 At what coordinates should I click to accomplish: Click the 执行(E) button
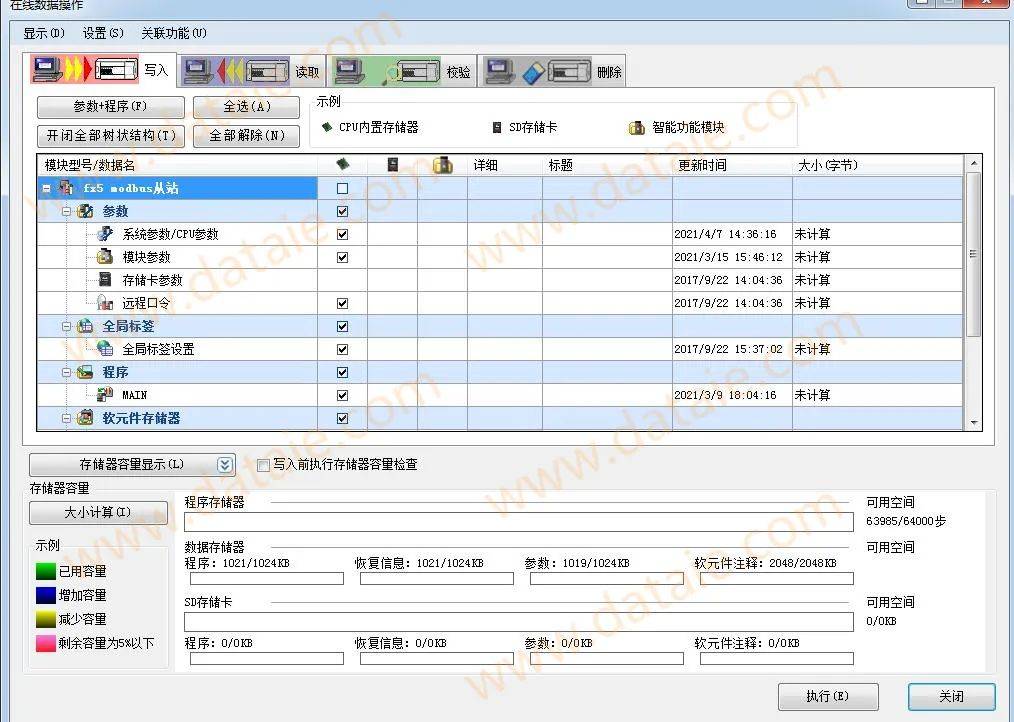point(828,697)
